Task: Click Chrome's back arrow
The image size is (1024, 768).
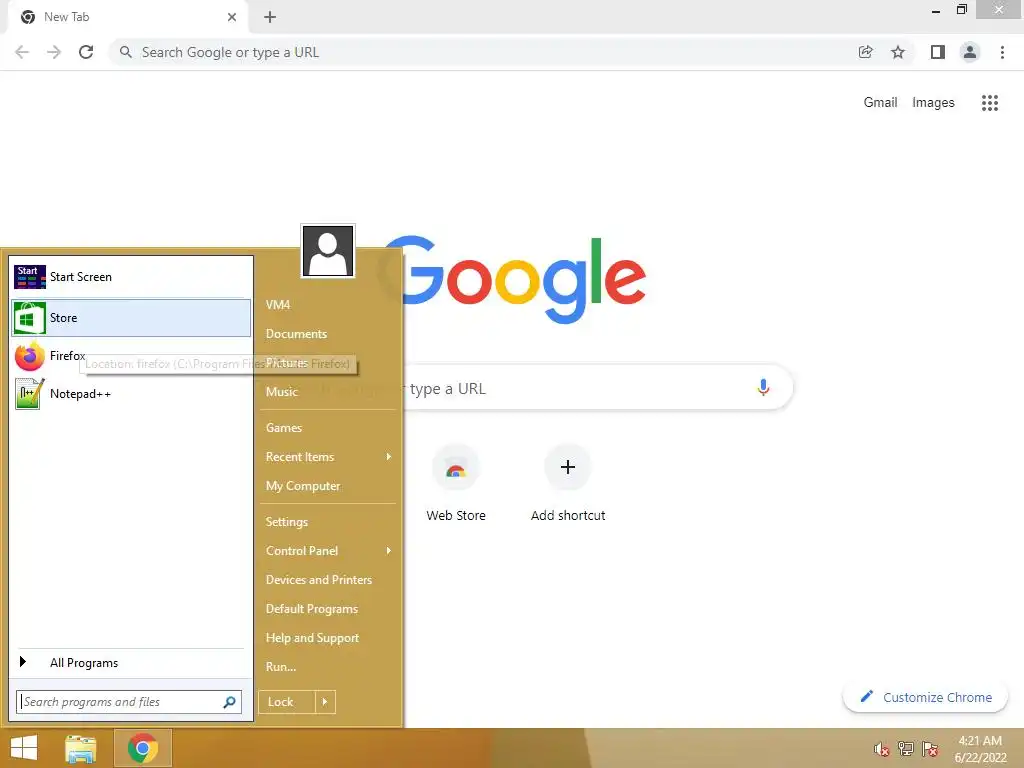Action: pyautogui.click(x=22, y=52)
